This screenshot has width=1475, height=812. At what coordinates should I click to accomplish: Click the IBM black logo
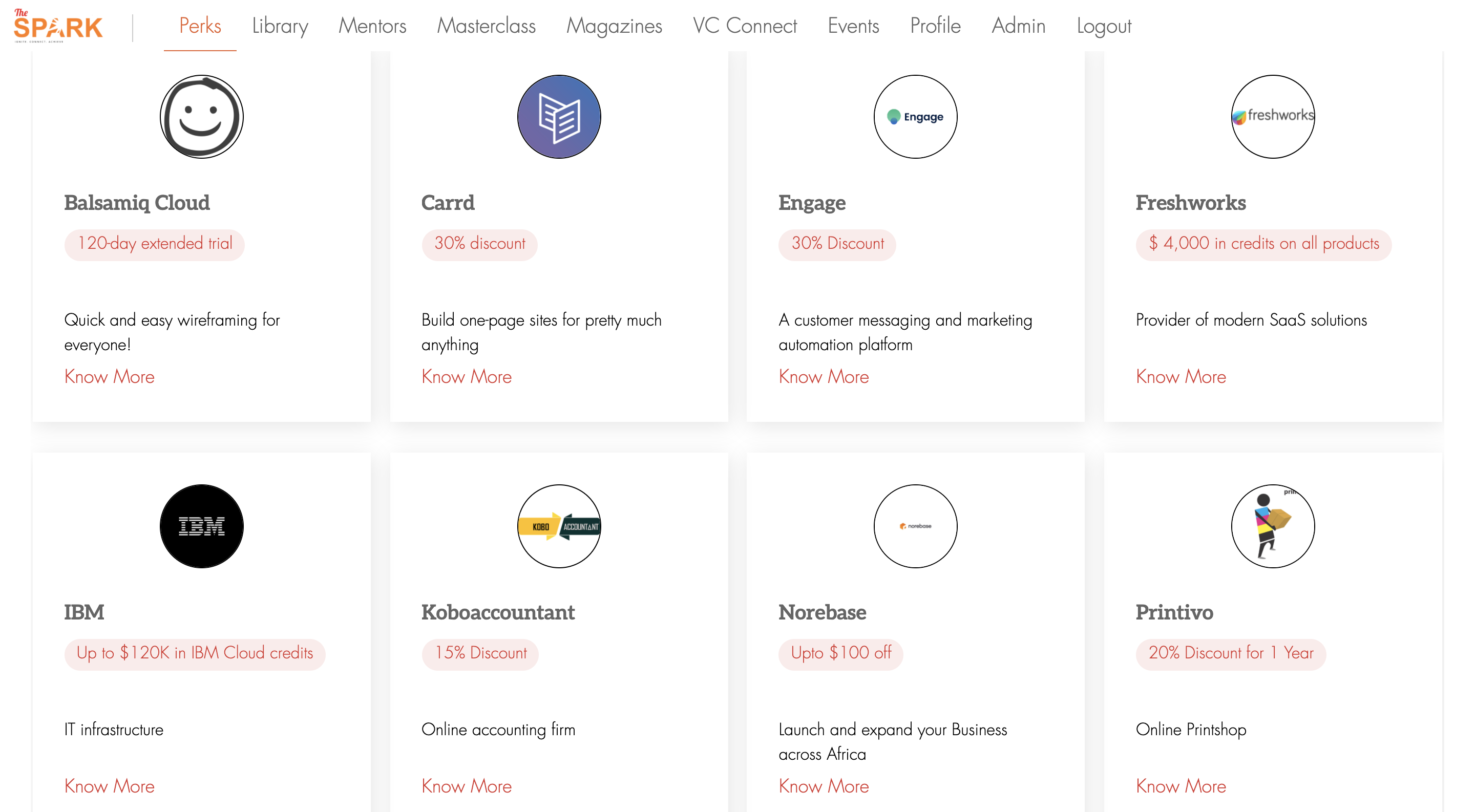tap(202, 526)
